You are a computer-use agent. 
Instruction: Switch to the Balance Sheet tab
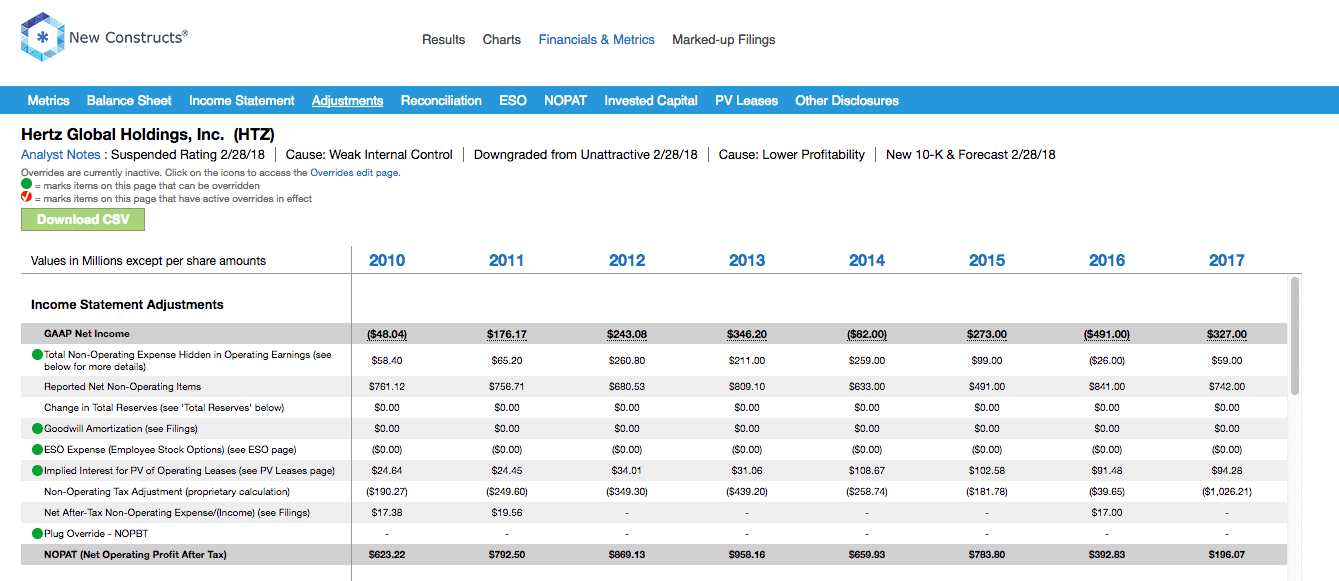(129, 100)
